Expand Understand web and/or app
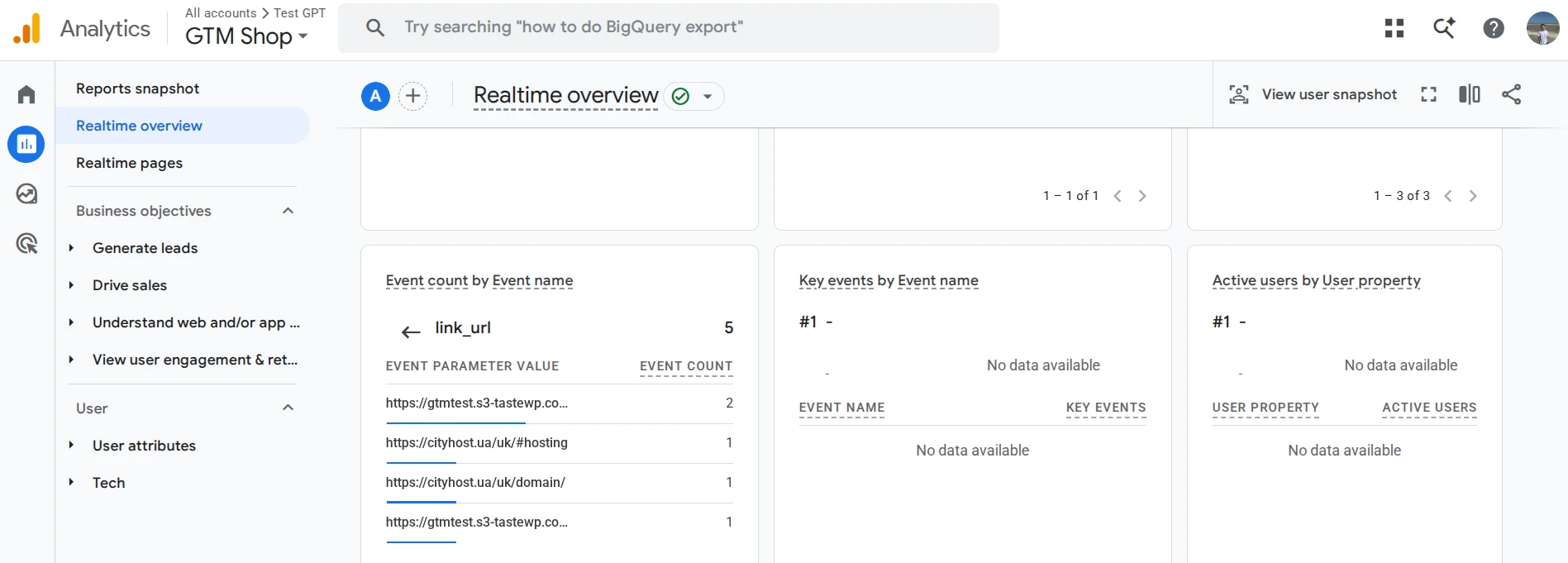This screenshot has height=563, width=1568. (71, 322)
